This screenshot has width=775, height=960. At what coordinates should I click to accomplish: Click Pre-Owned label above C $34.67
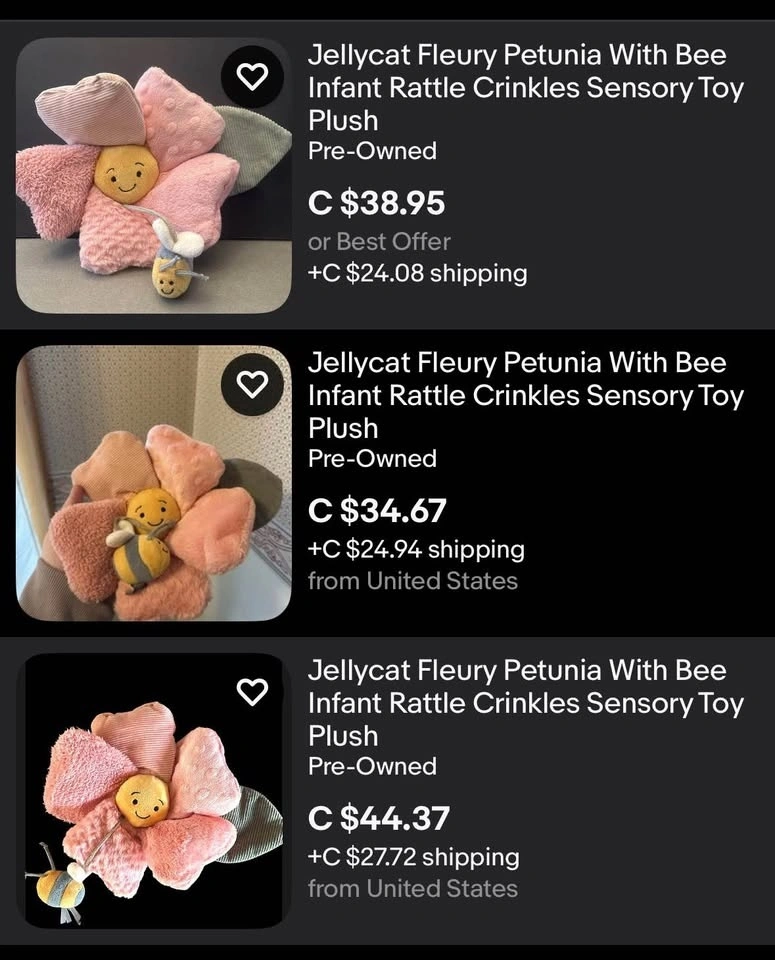point(372,459)
